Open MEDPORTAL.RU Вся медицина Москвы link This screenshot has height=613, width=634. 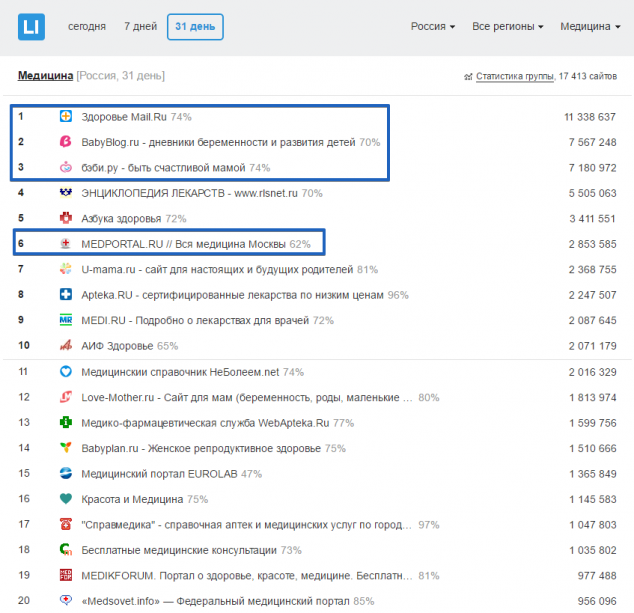click(183, 244)
